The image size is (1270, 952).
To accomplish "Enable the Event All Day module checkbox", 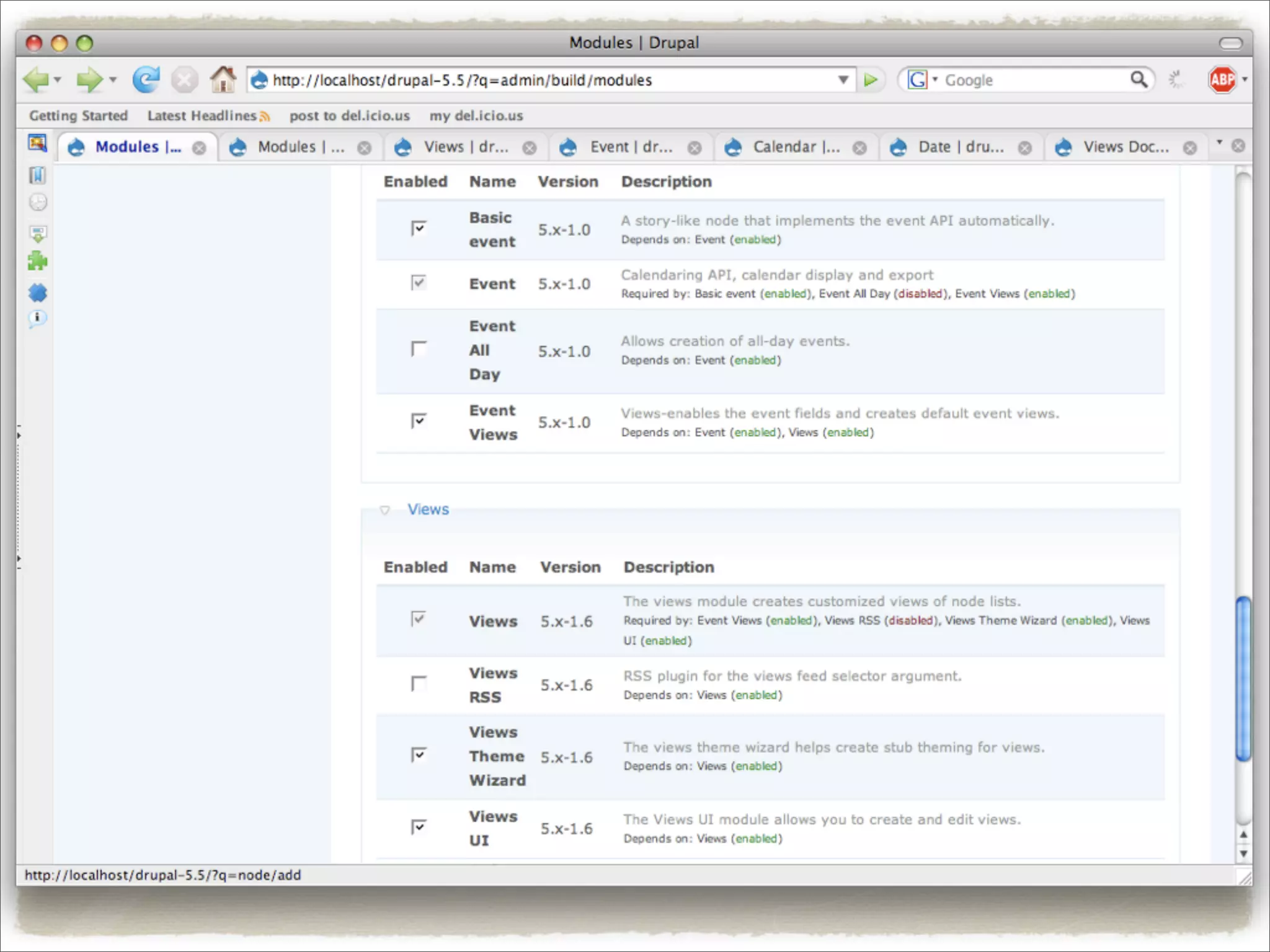I will point(419,349).
